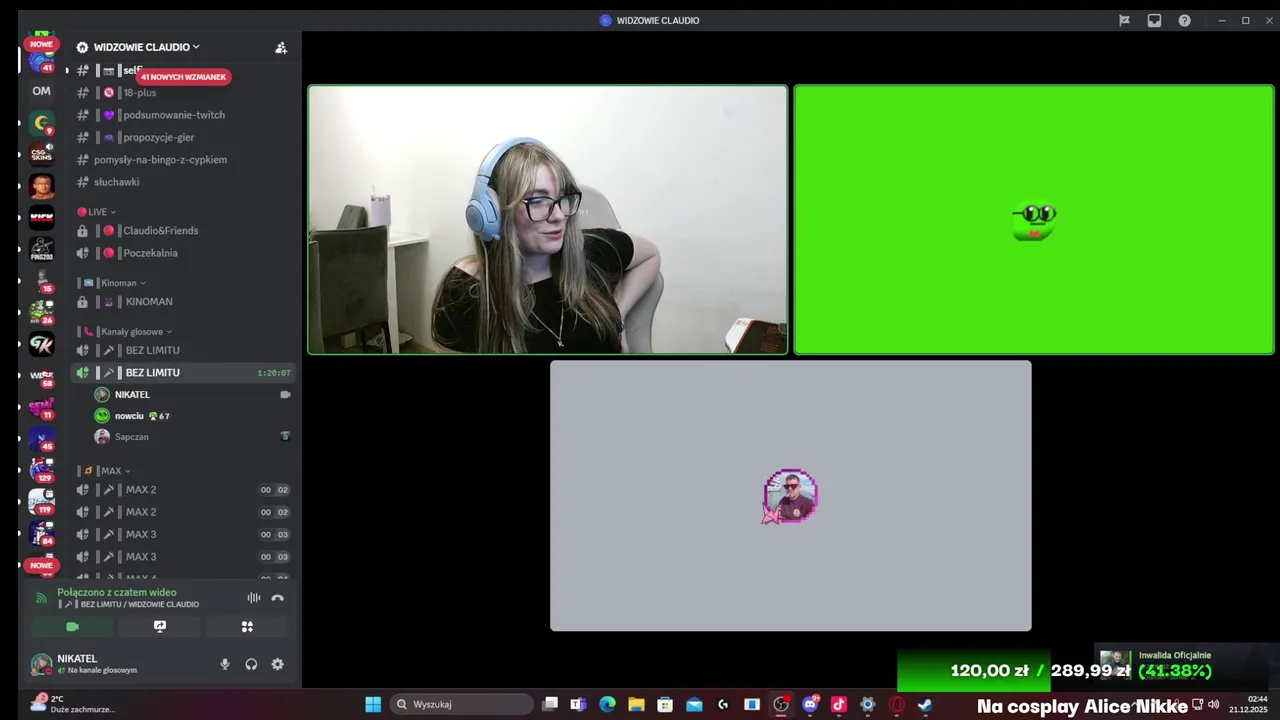Screen dimensions: 1280x720
Task: Open the weather widget showing 2°C
Action: pyautogui.click(x=73, y=704)
